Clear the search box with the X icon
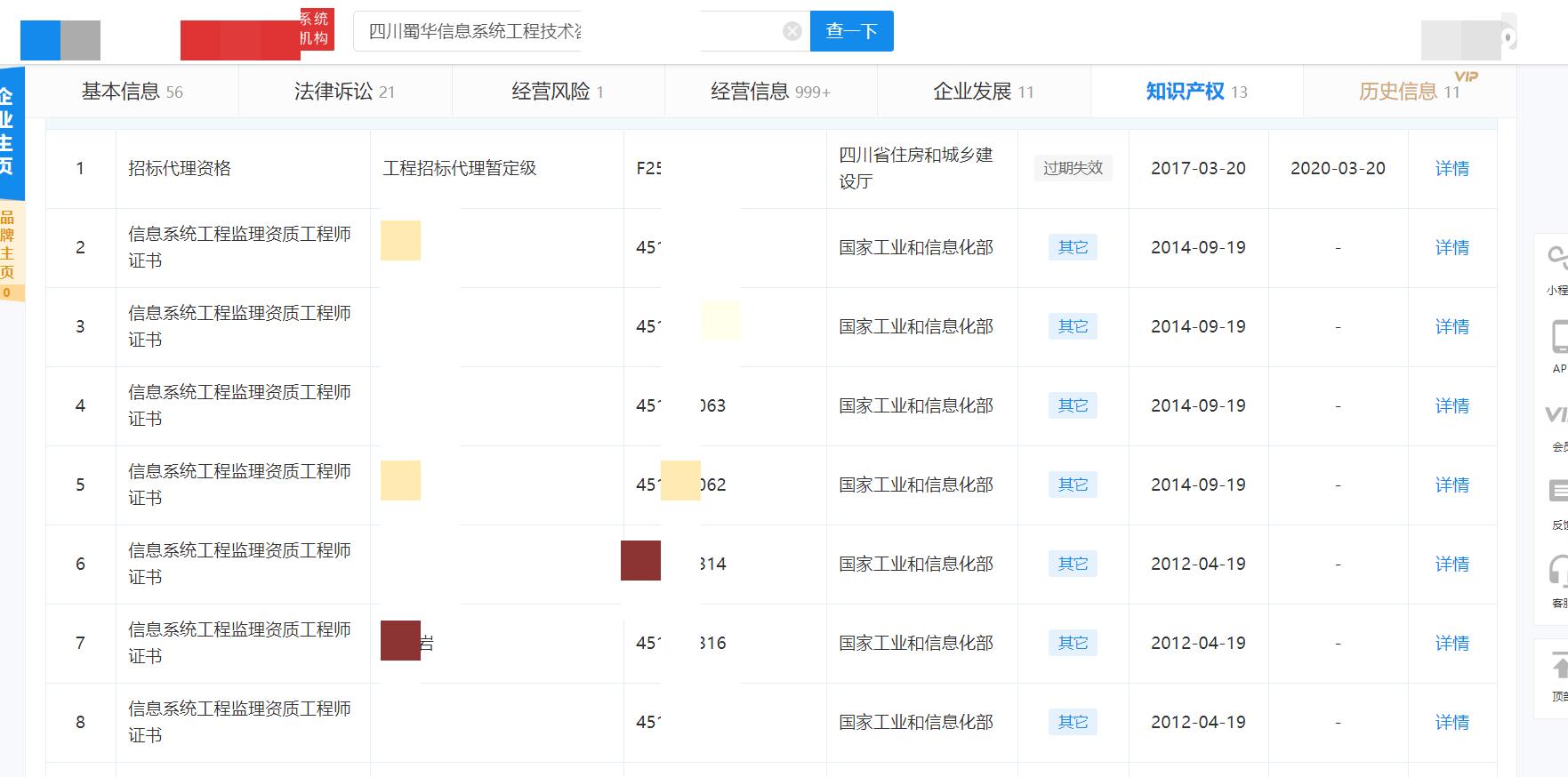The image size is (1568, 777). tap(792, 32)
